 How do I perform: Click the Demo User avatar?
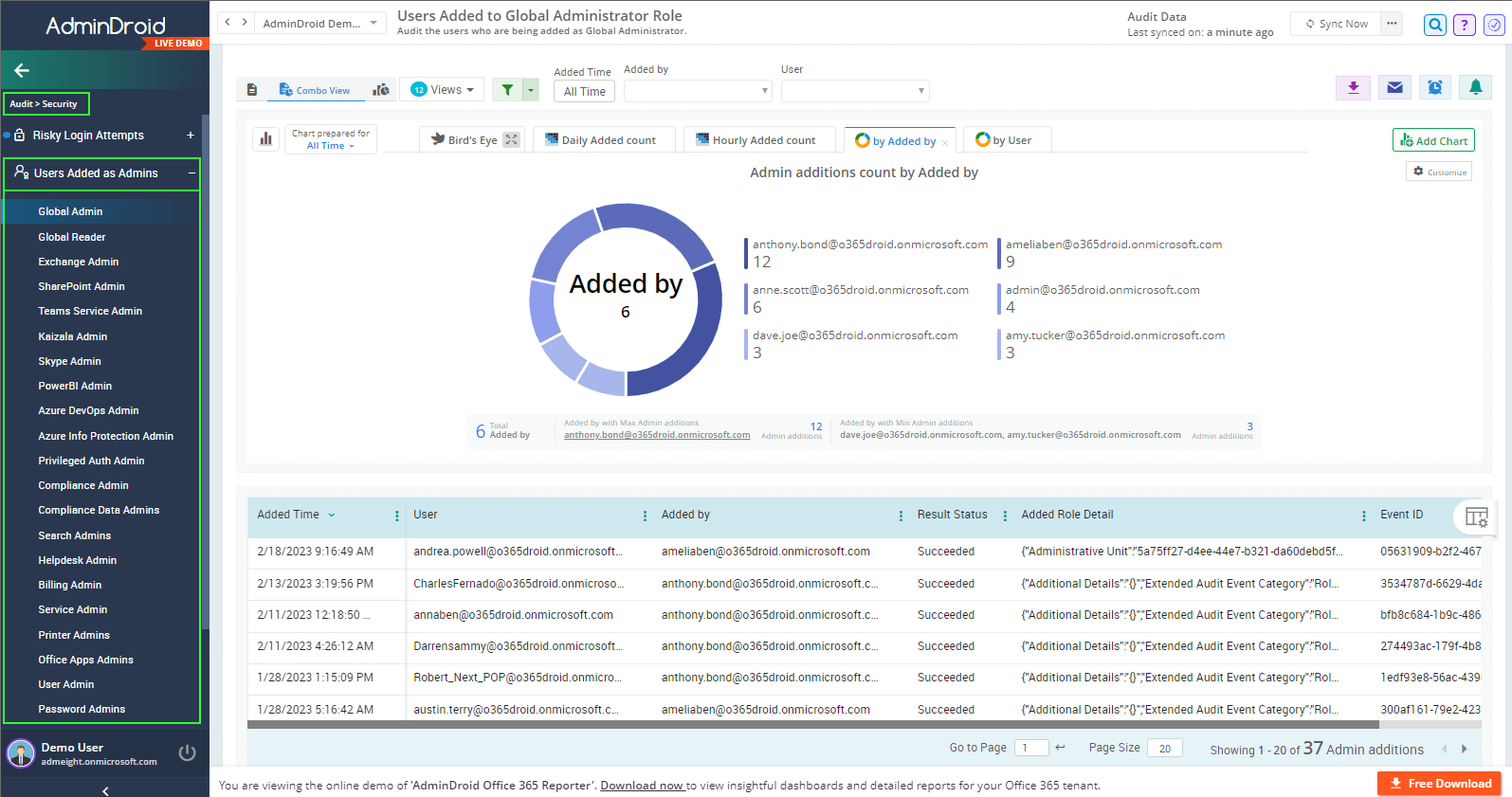click(21, 753)
